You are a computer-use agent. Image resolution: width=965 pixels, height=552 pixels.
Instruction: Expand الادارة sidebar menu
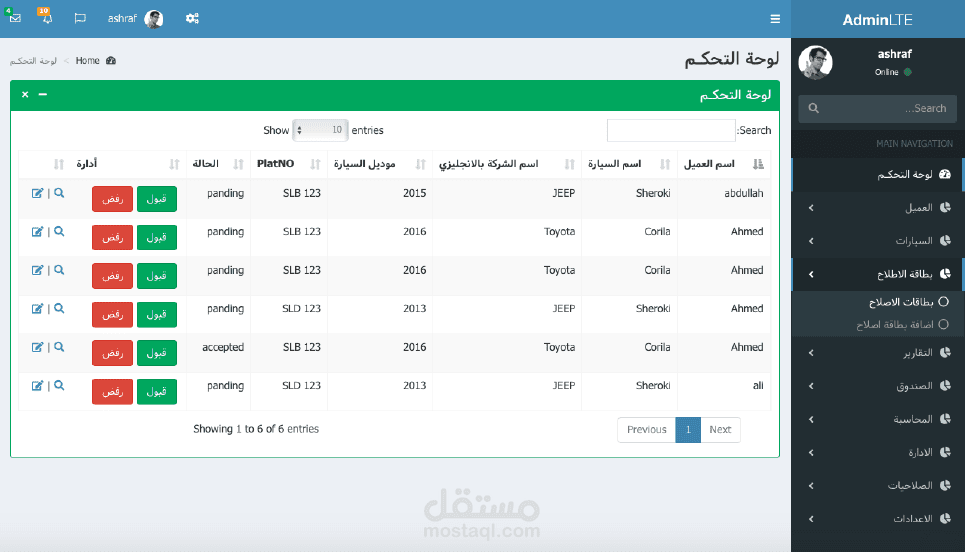878,452
